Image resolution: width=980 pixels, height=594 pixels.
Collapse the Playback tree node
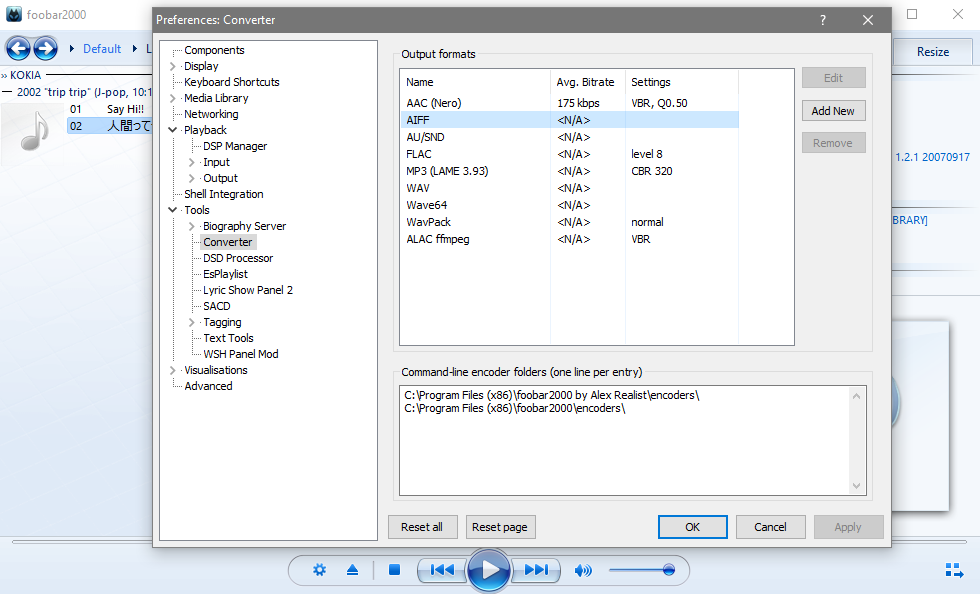coord(173,130)
